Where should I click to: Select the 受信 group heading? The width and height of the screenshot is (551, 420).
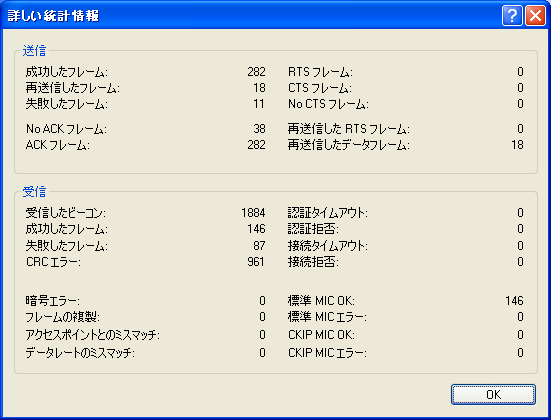click(34, 192)
